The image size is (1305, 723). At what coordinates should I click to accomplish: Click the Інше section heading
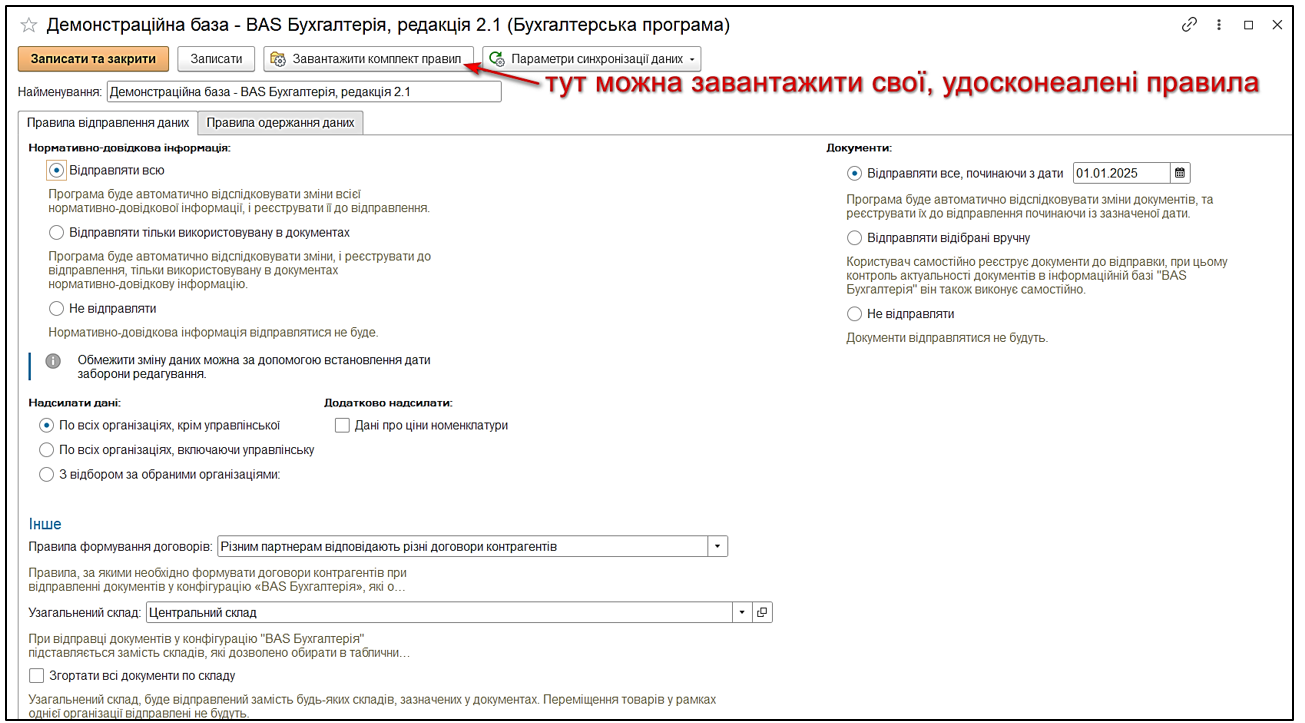(x=45, y=524)
